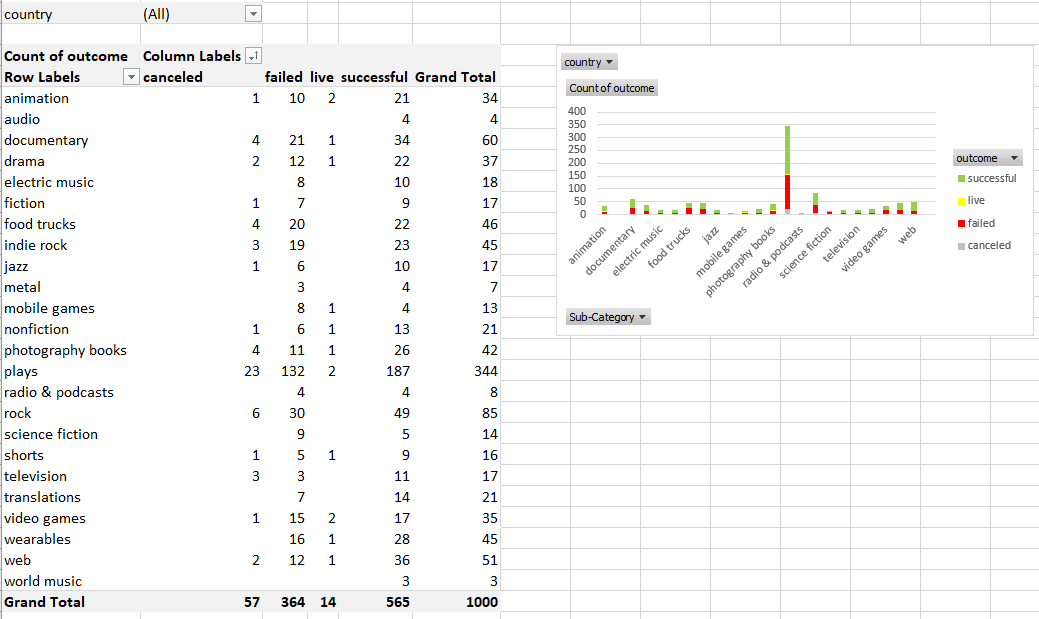The image size is (1039, 619).
Task: Open the country report filter dropdown
Action: point(253,14)
